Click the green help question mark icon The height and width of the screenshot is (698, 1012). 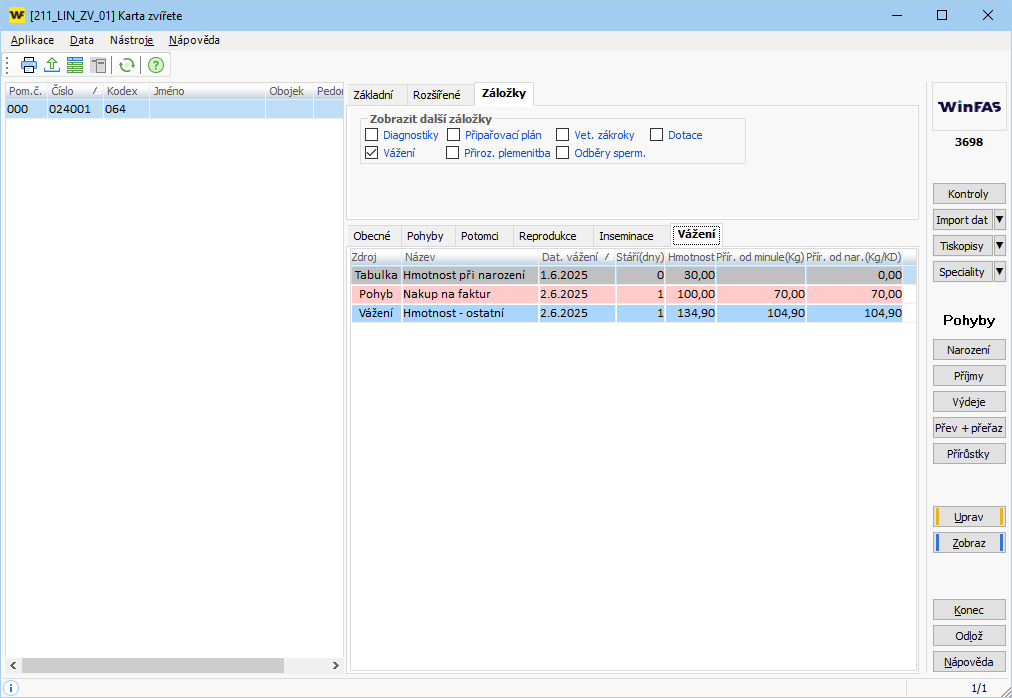point(156,65)
